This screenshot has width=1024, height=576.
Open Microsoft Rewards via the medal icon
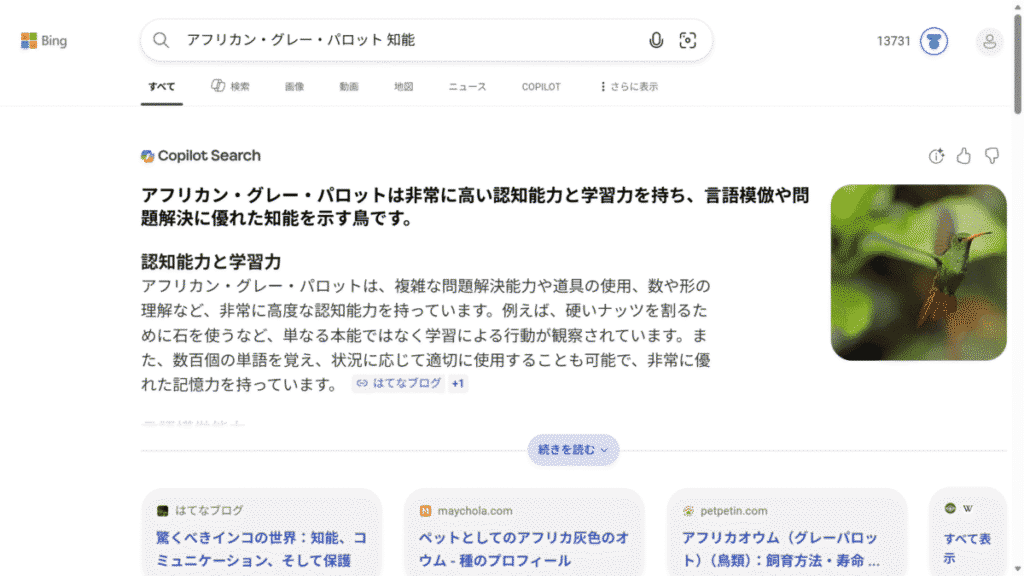tap(932, 42)
